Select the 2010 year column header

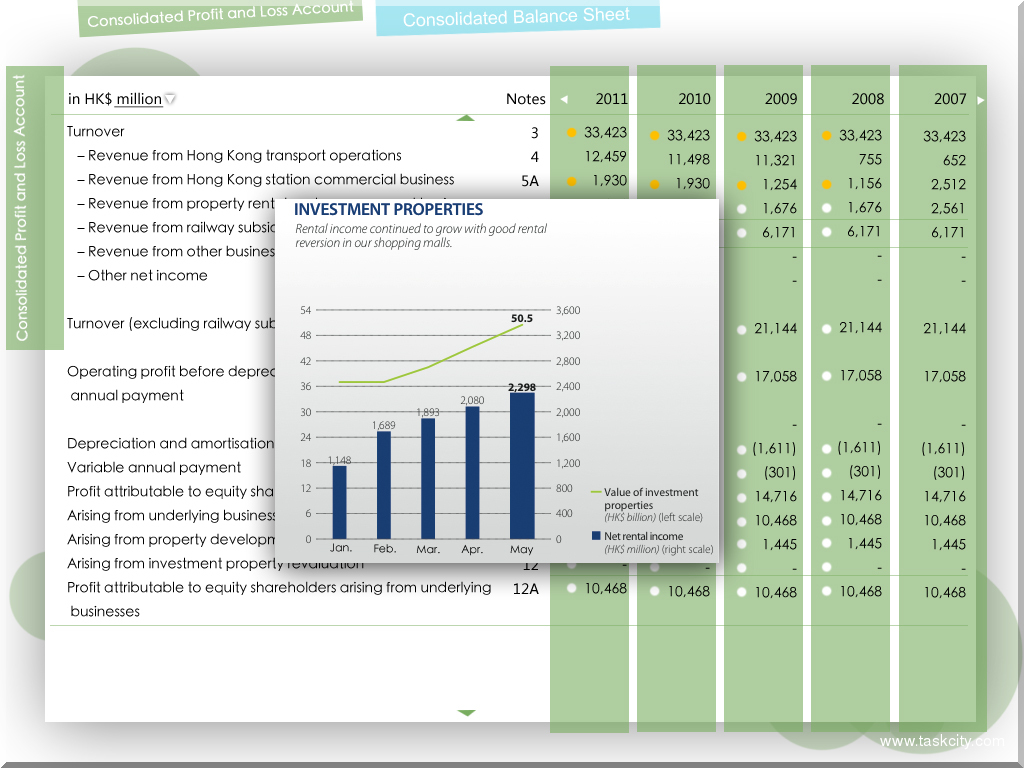[x=694, y=99]
